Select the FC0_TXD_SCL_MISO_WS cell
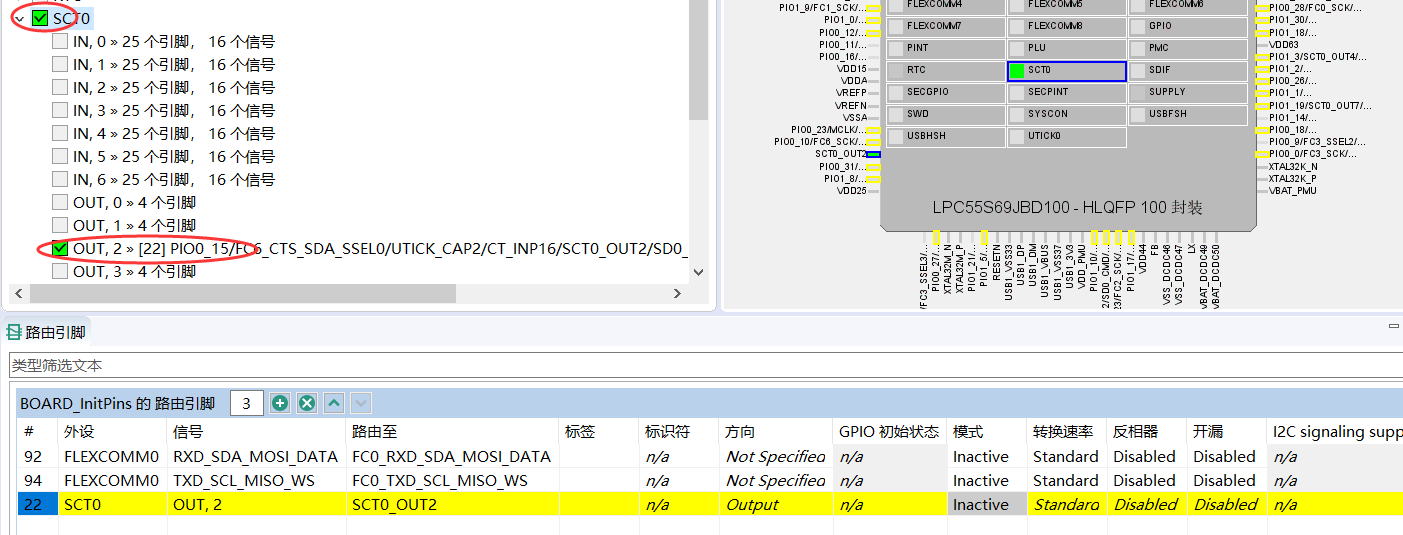 coord(453,481)
